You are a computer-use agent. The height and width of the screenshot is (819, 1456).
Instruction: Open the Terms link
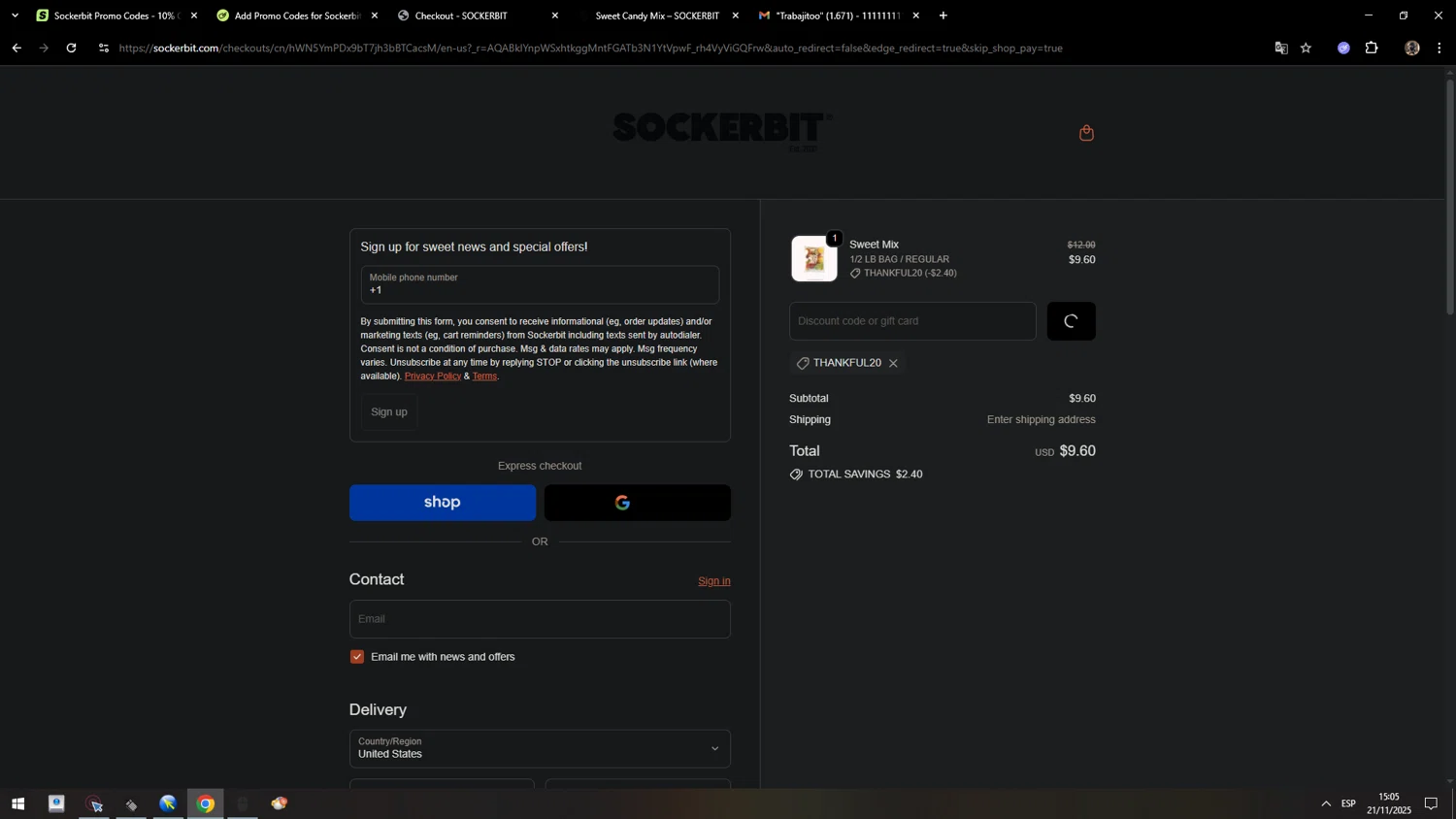pos(484,377)
